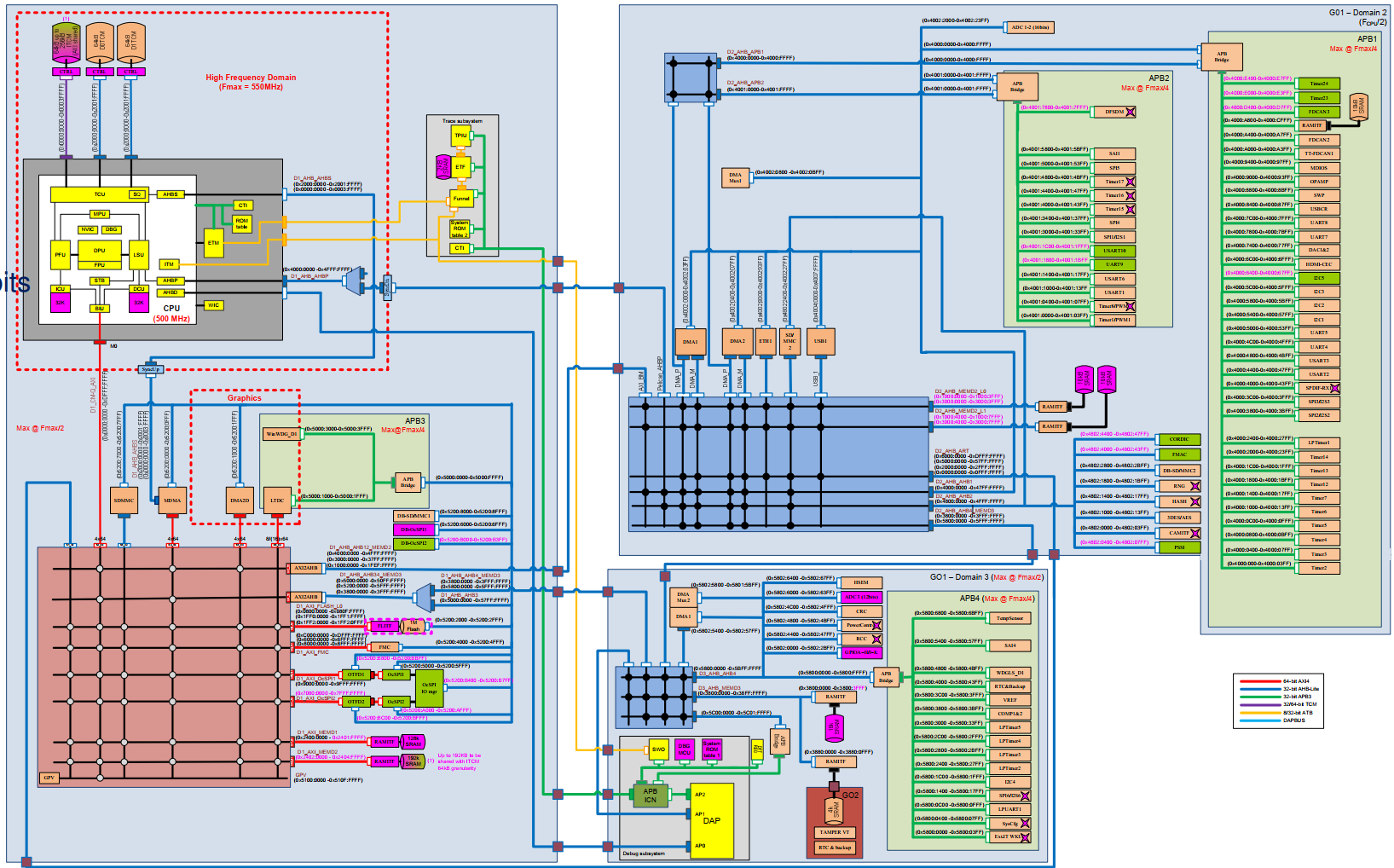This screenshot has width=1394, height=868.
Task: Click the FLITF flash interface block
Action: coord(385,626)
